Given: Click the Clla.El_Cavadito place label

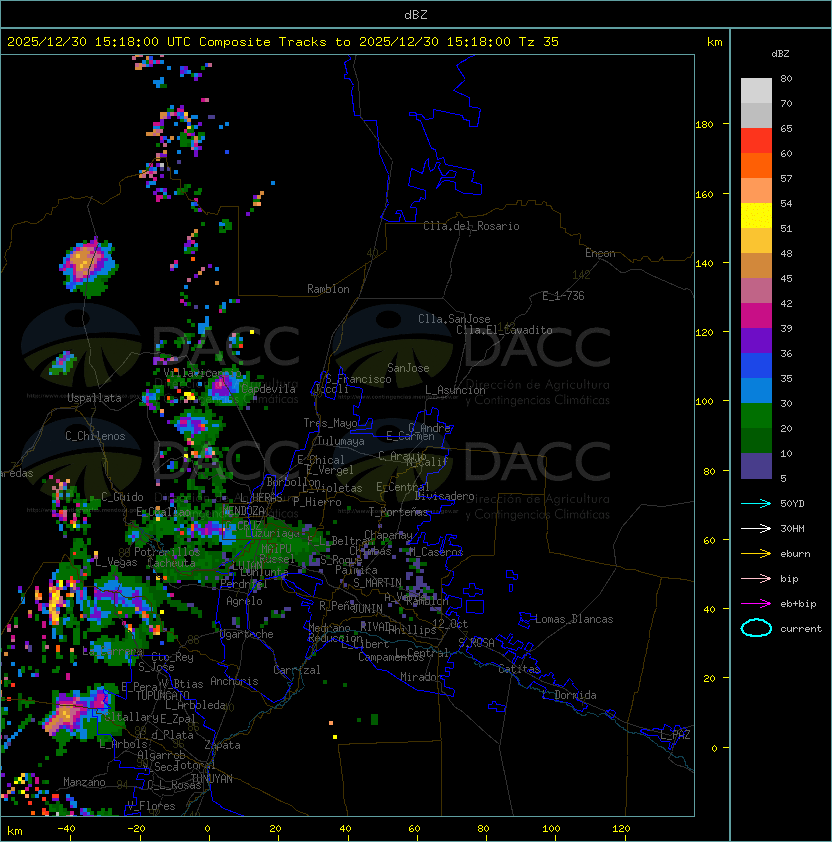Looking at the screenshot, I should click(504, 330).
